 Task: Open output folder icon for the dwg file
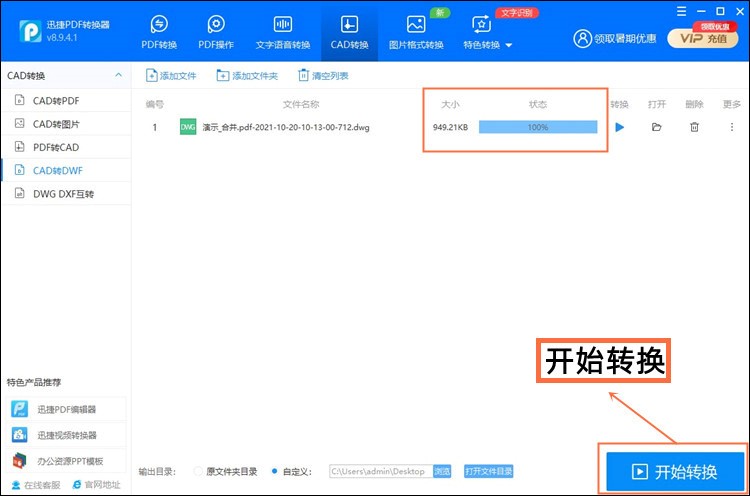point(657,127)
